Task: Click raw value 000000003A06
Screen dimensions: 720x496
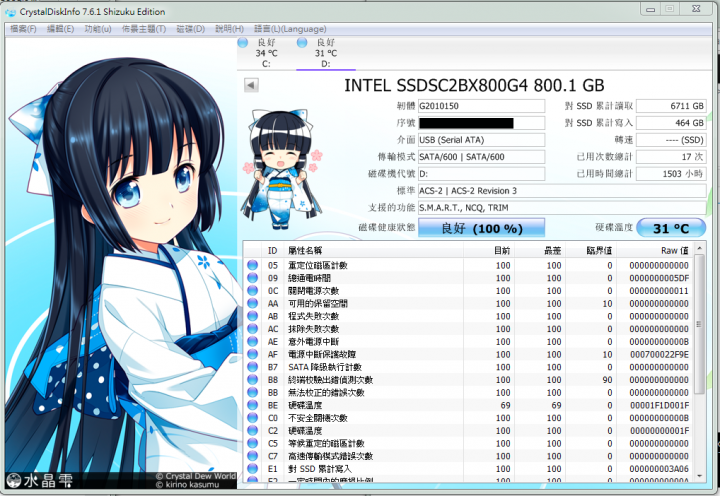Action: coord(659,468)
